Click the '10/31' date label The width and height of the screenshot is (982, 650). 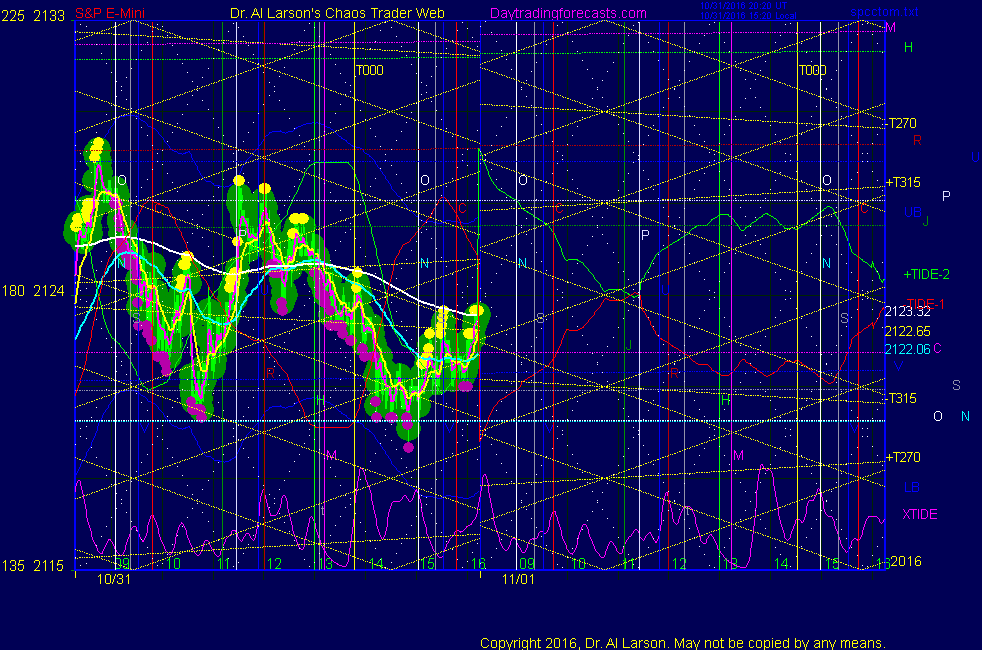(114, 579)
